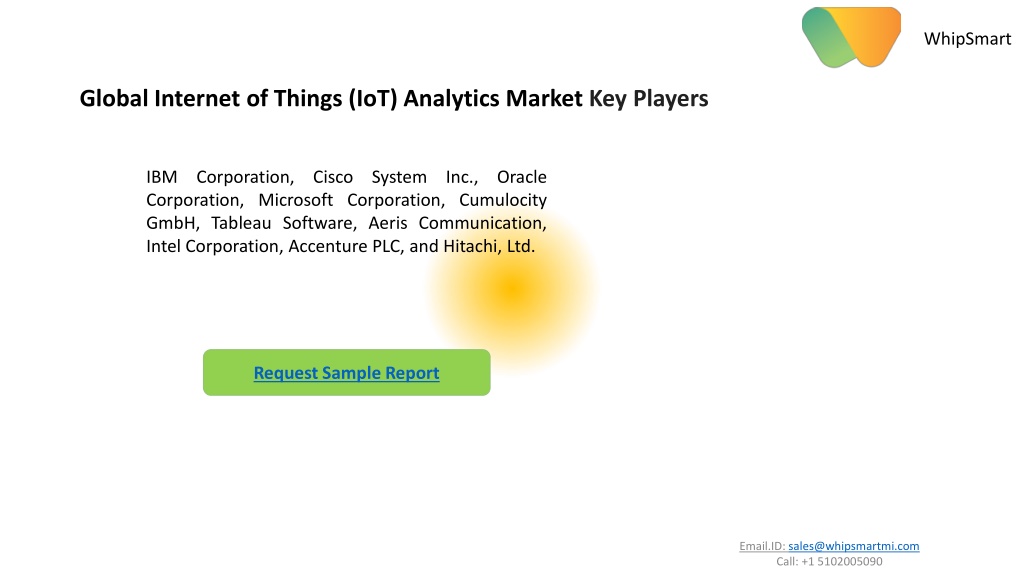
Task: Click on the text Aeris Communication
Action: [x=457, y=223]
